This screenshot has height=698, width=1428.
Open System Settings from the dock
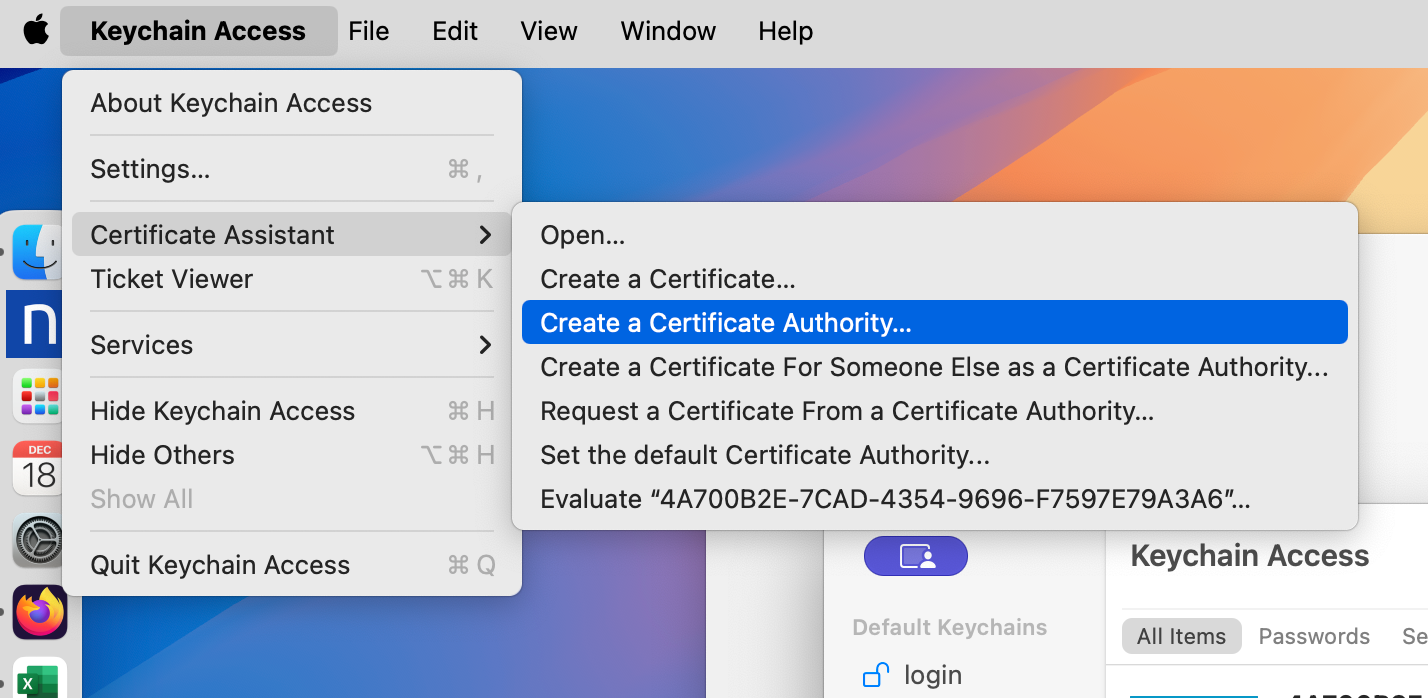tap(40, 541)
